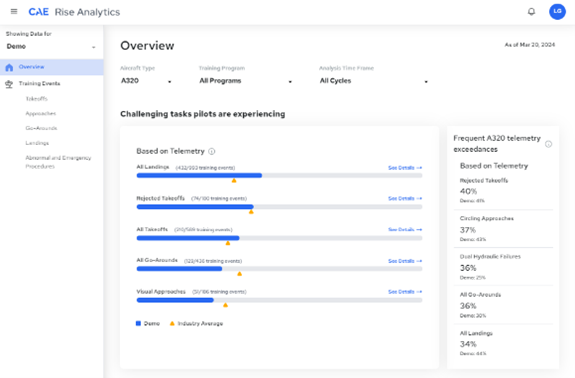
Task: Click See Details for Visual Approaches
Action: [405, 292]
